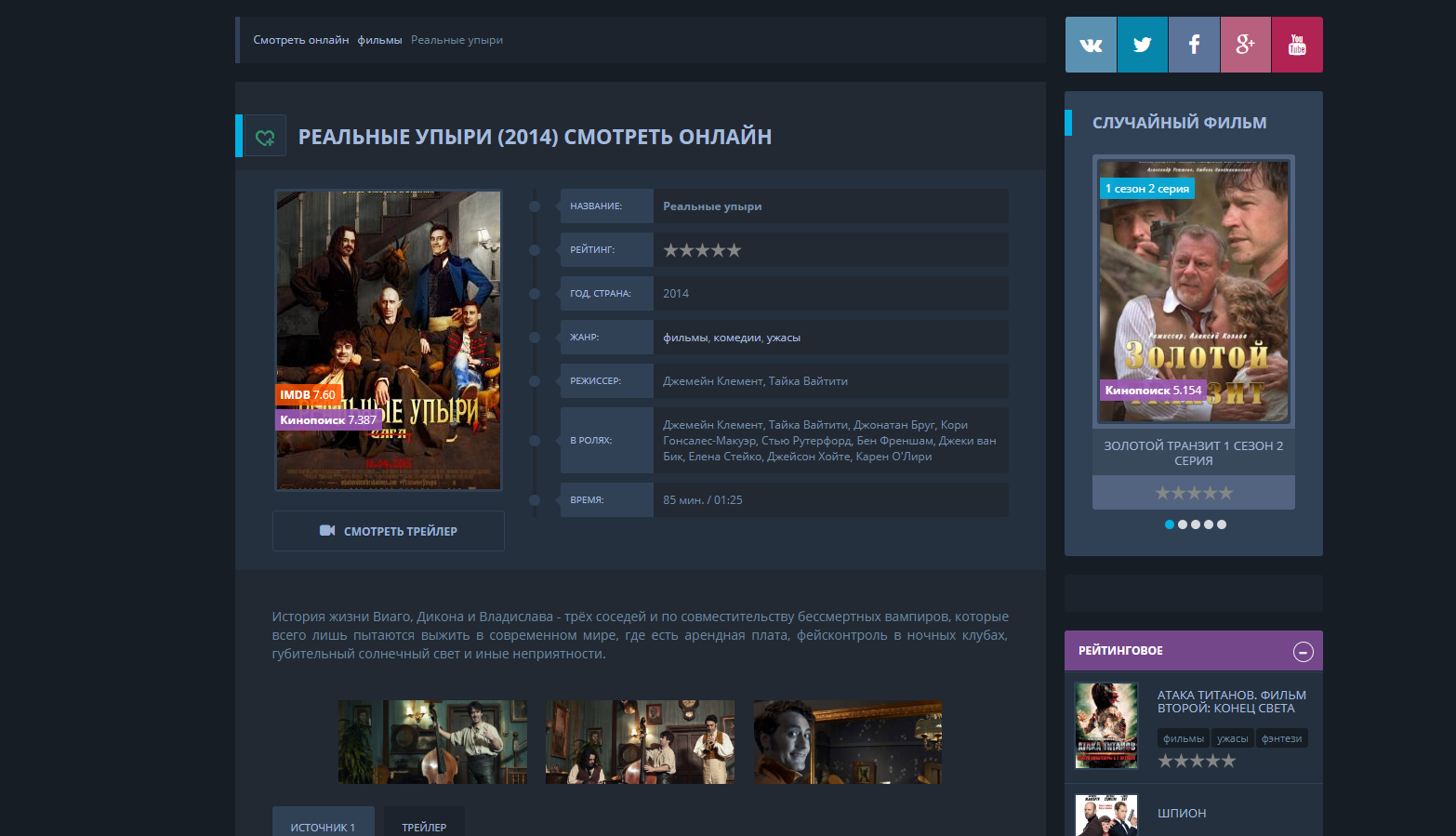The height and width of the screenshot is (836, 1456).
Task: Open ужасы genre link in Жанр row
Action: (784, 338)
